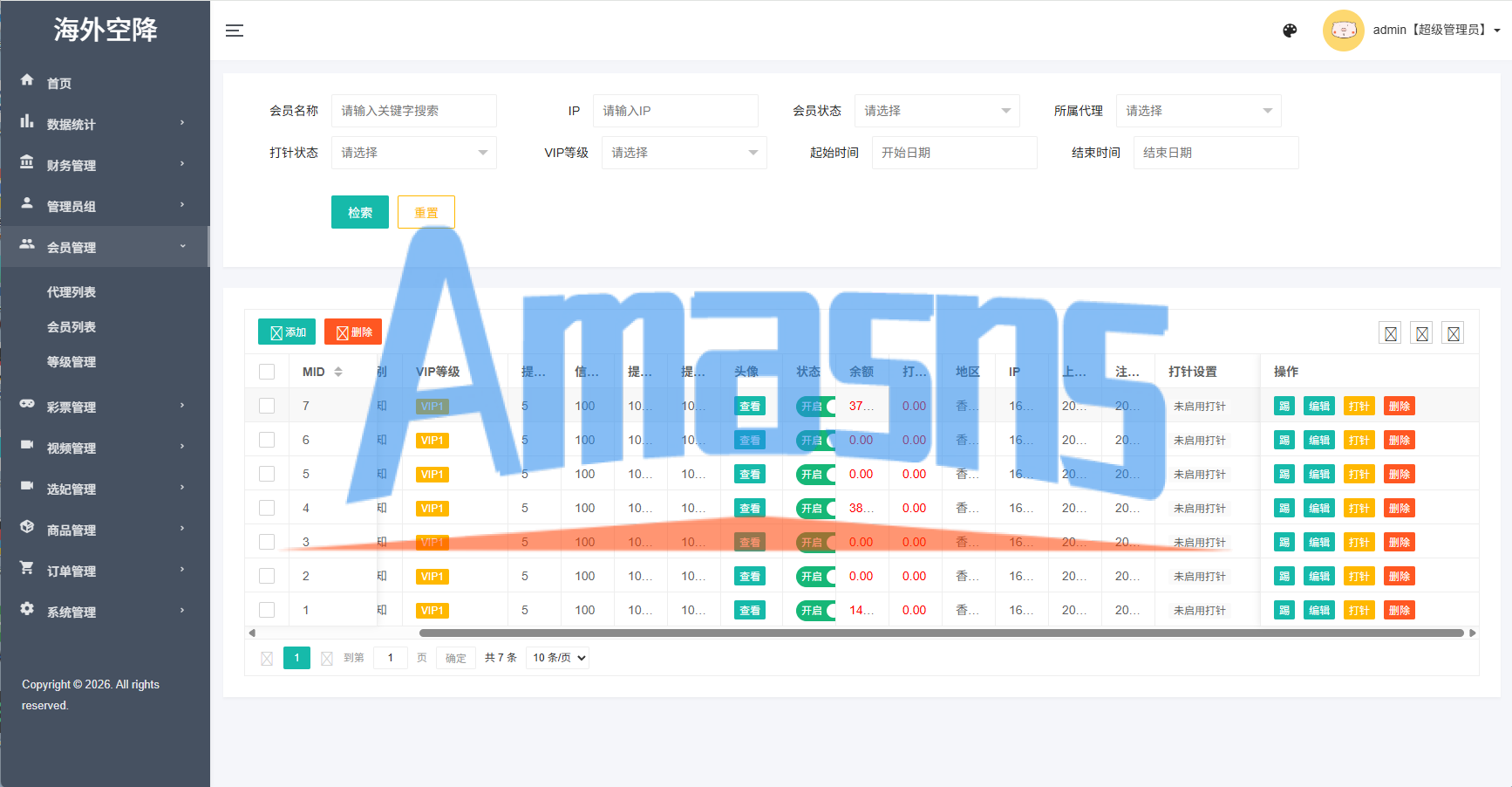Open the theme palette icon in the header
Image resolution: width=1512 pixels, height=787 pixels.
pos(1290,31)
